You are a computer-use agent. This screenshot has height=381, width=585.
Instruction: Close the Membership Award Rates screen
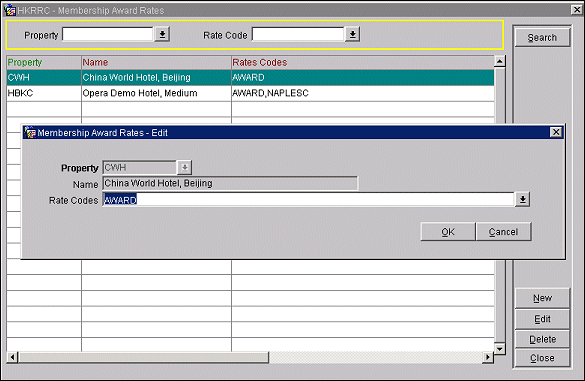click(542, 358)
